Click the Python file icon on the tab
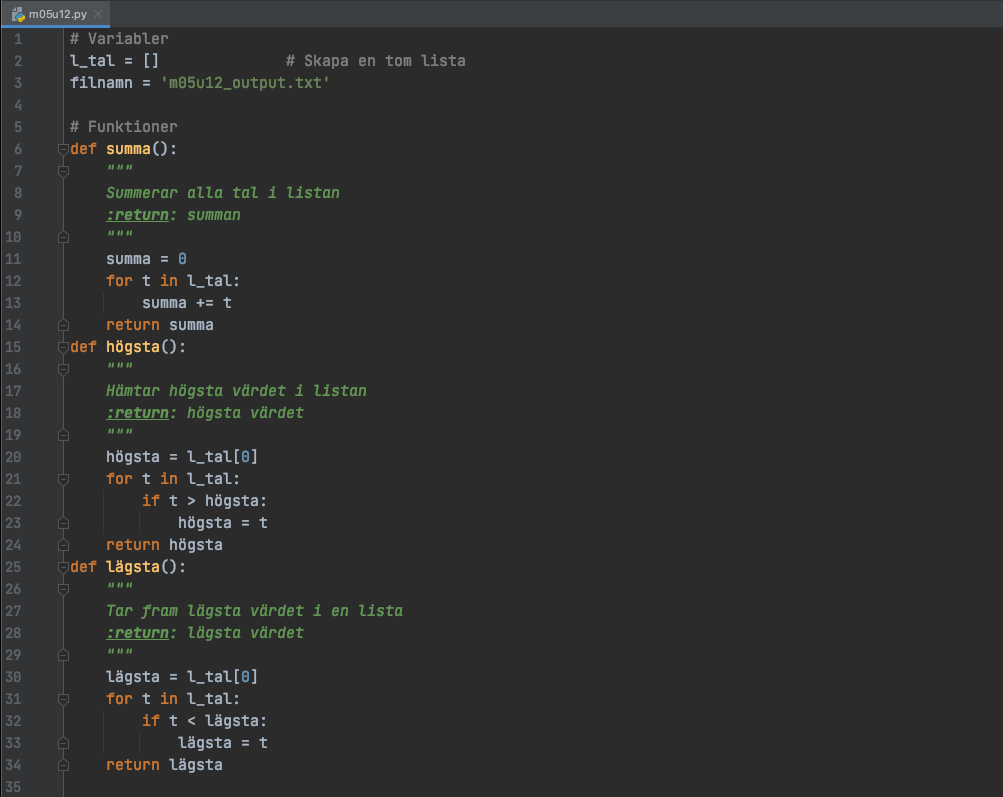 tap(18, 14)
